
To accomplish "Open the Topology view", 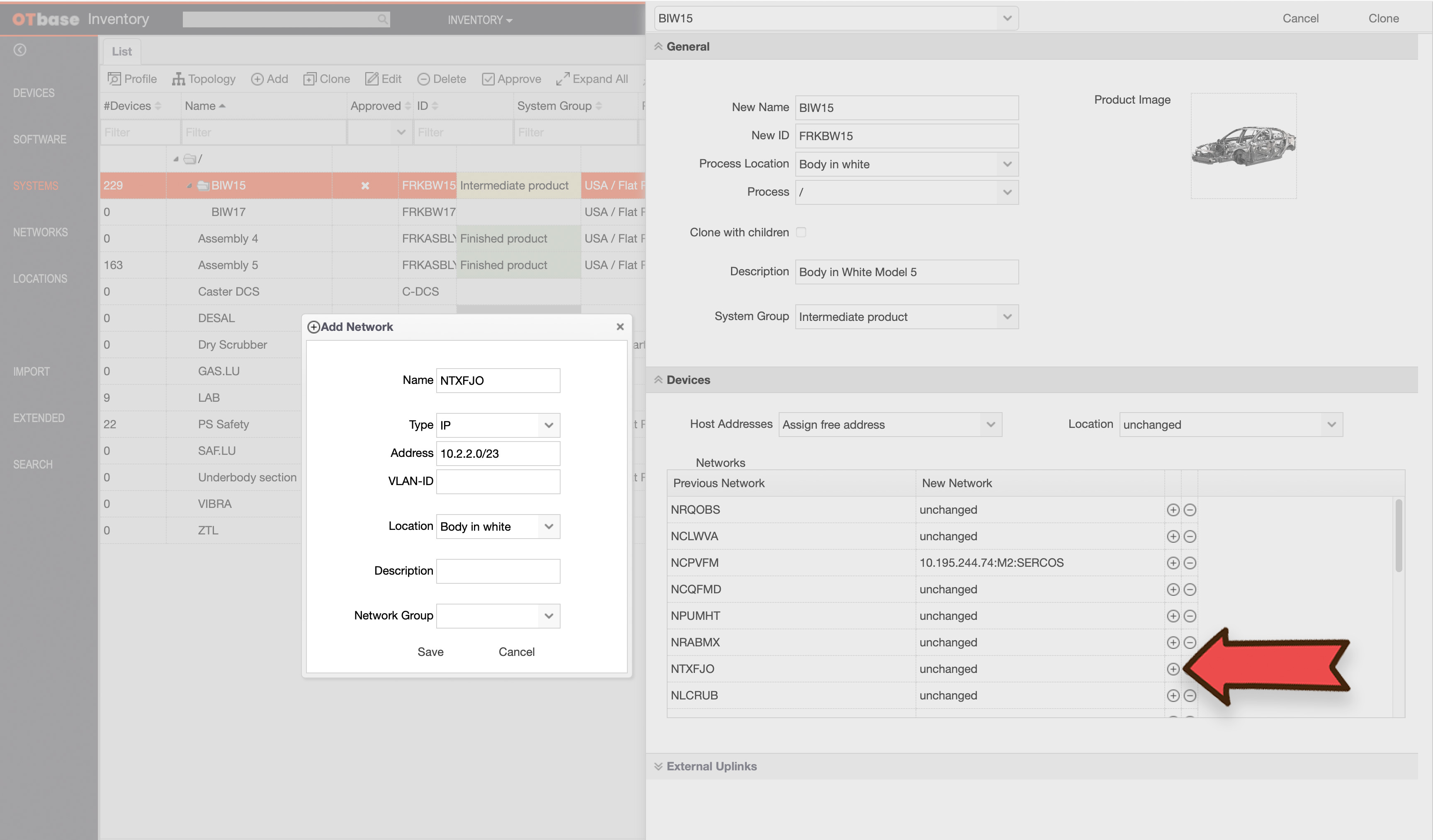I will point(204,79).
